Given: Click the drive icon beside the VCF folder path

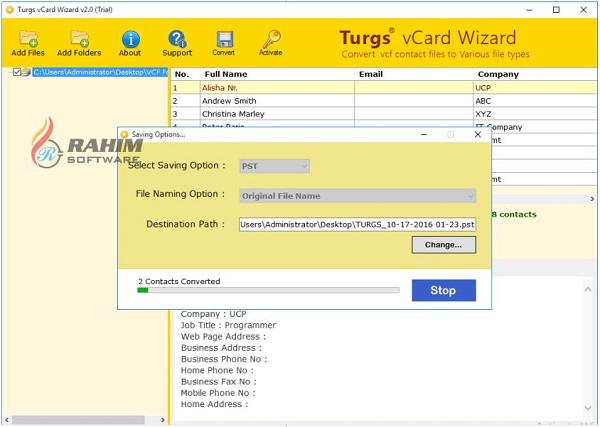Looking at the screenshot, I should click(x=26, y=72).
